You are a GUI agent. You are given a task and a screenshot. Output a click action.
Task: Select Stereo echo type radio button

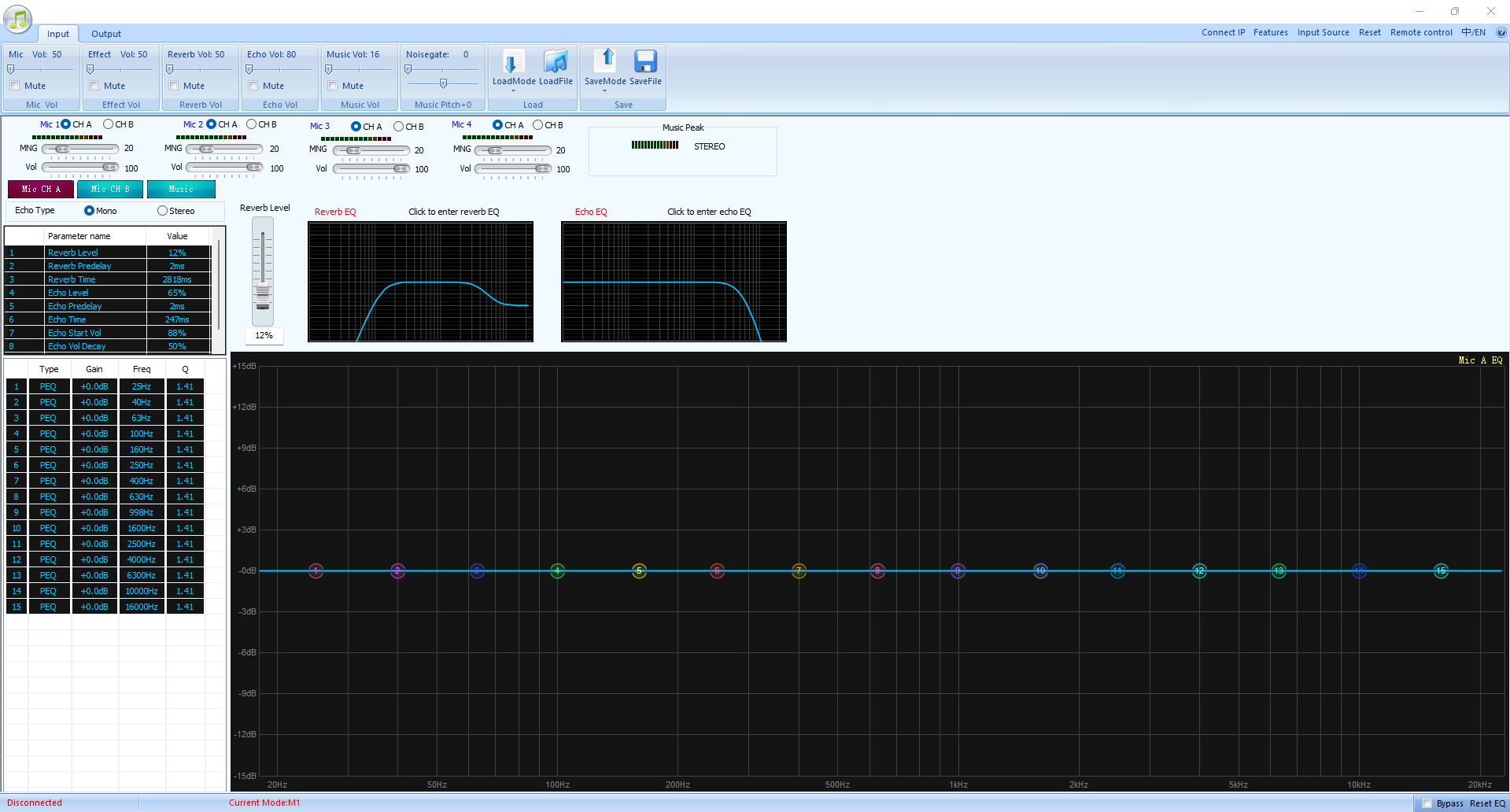[x=163, y=211]
